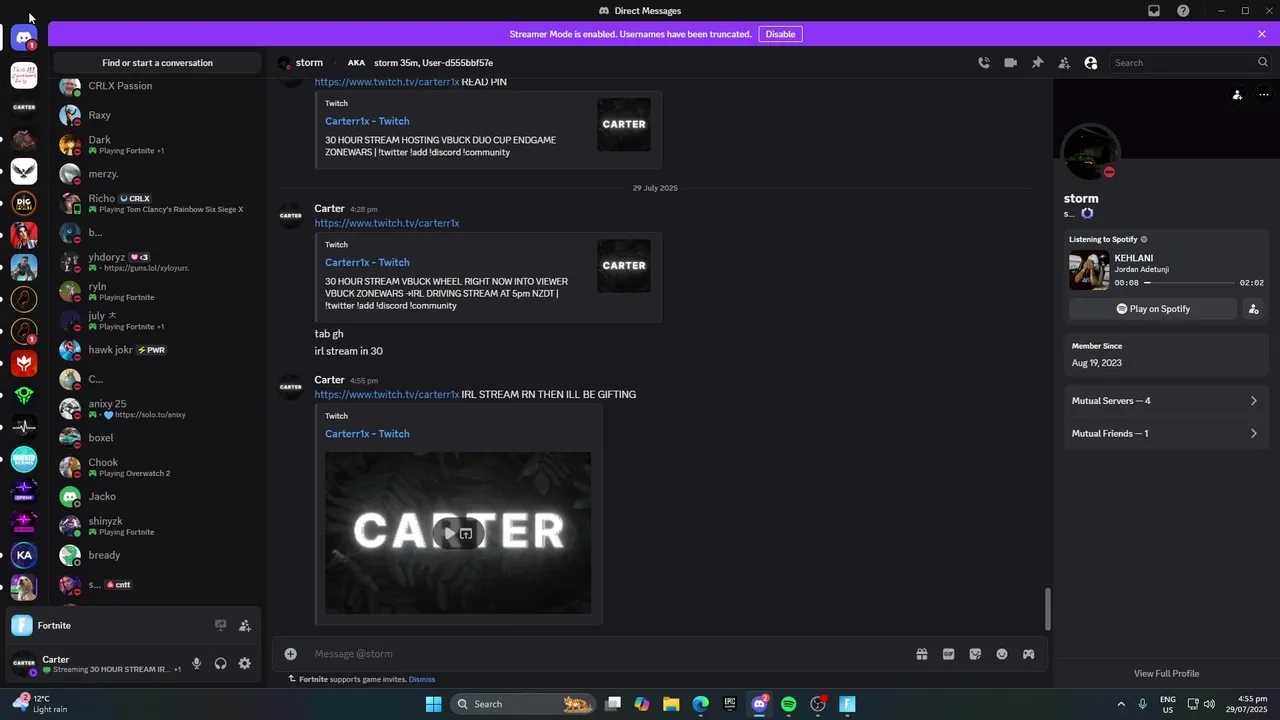Screen dimensions: 1280x720
Task: Click Find or start a conversation
Action: (x=157, y=62)
